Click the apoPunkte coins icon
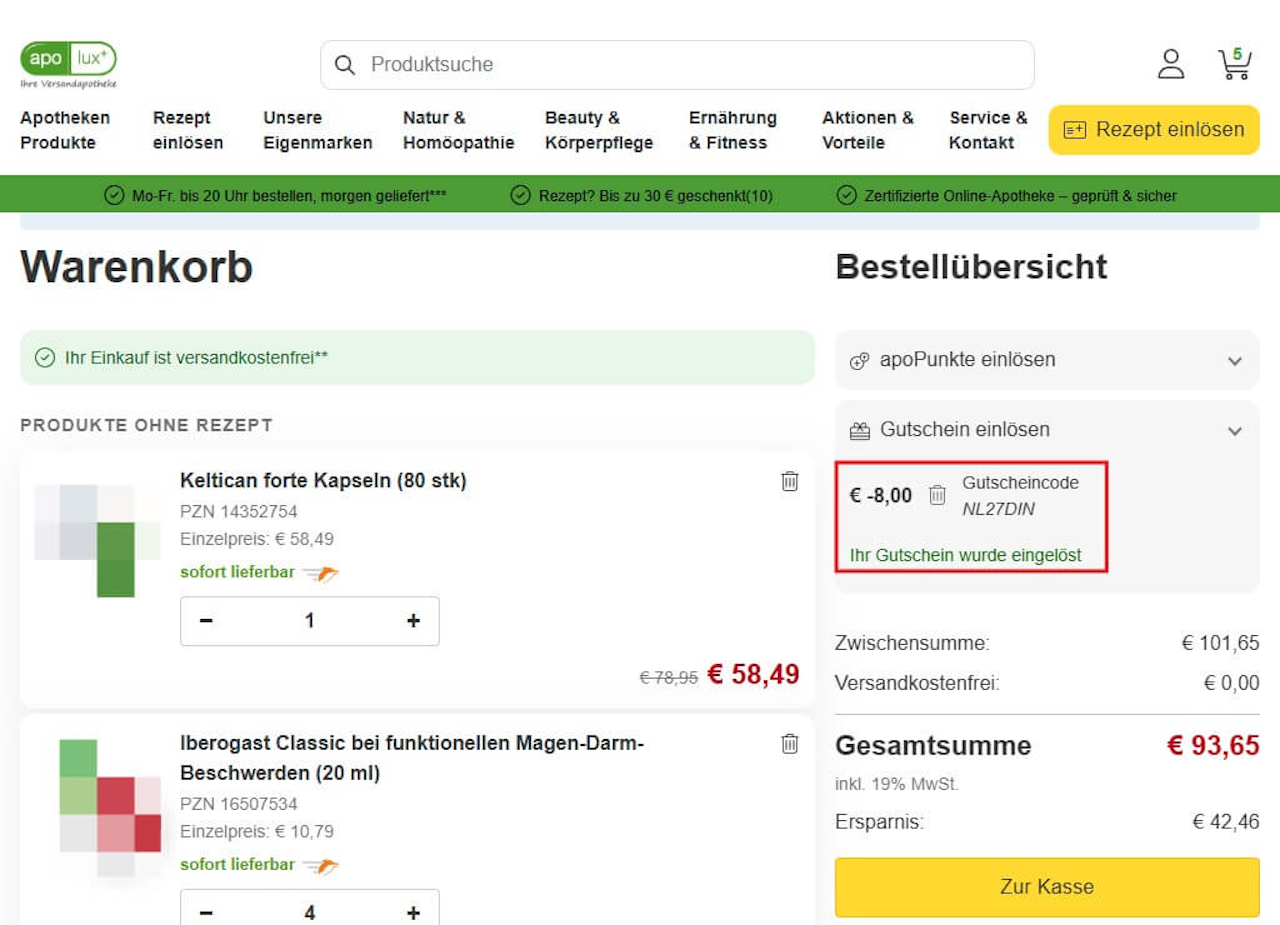The width and height of the screenshot is (1280, 925). [x=859, y=361]
